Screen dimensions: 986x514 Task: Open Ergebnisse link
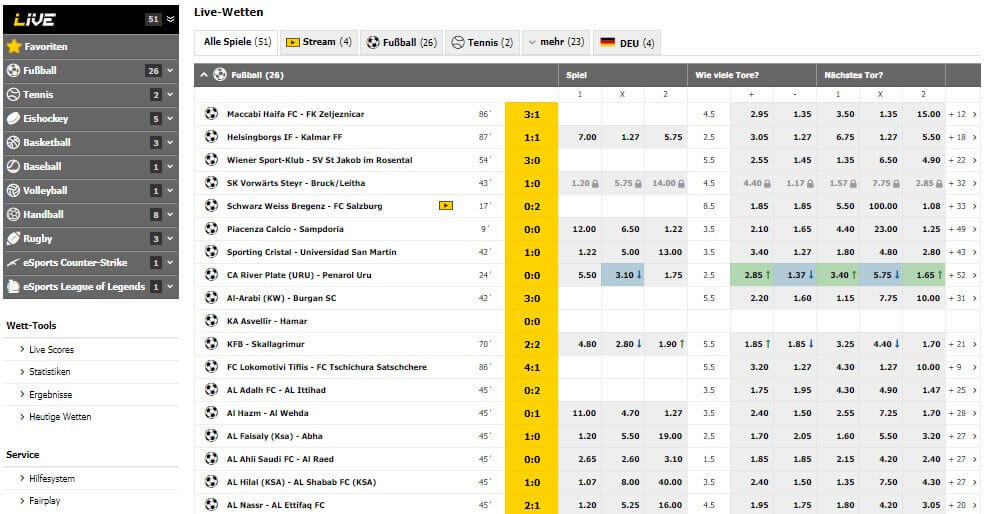50,394
